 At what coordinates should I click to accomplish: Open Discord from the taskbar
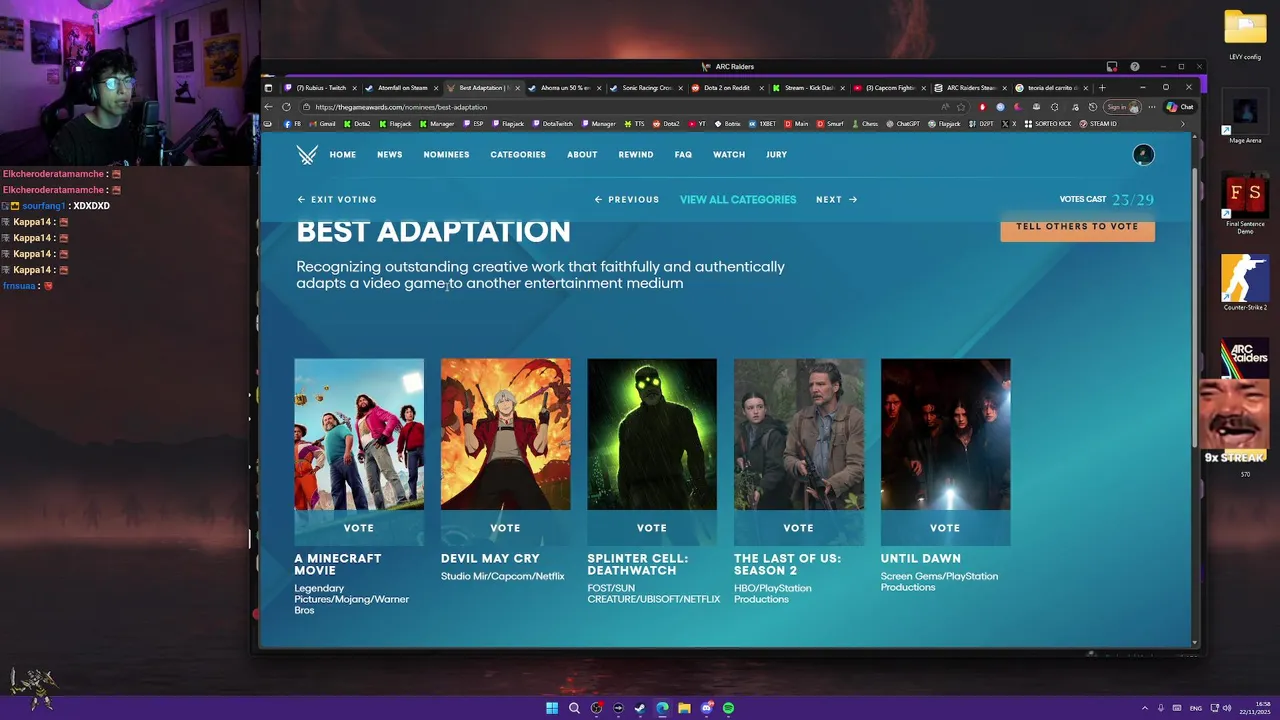pos(706,708)
